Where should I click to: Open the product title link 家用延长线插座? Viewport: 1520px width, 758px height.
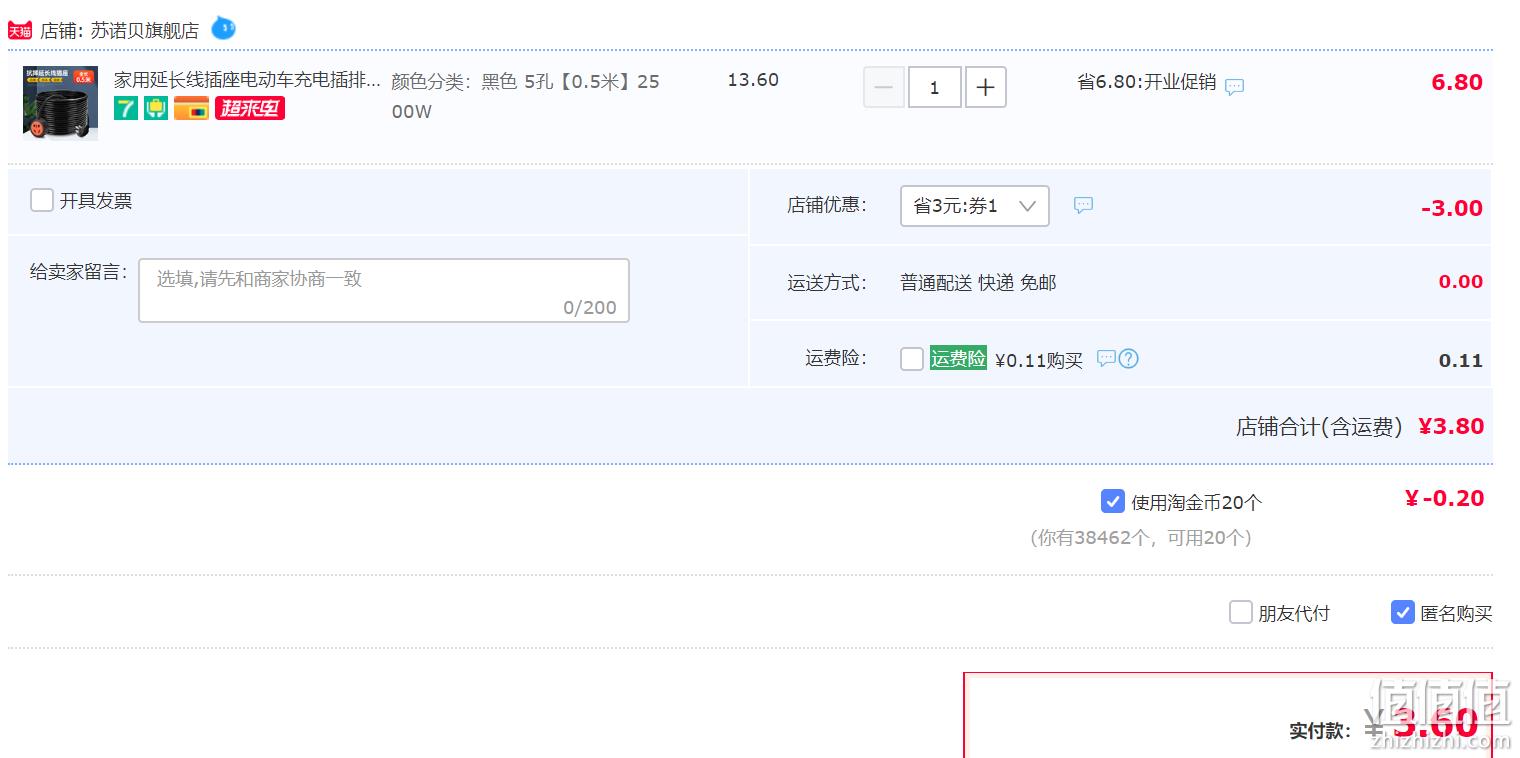point(248,80)
